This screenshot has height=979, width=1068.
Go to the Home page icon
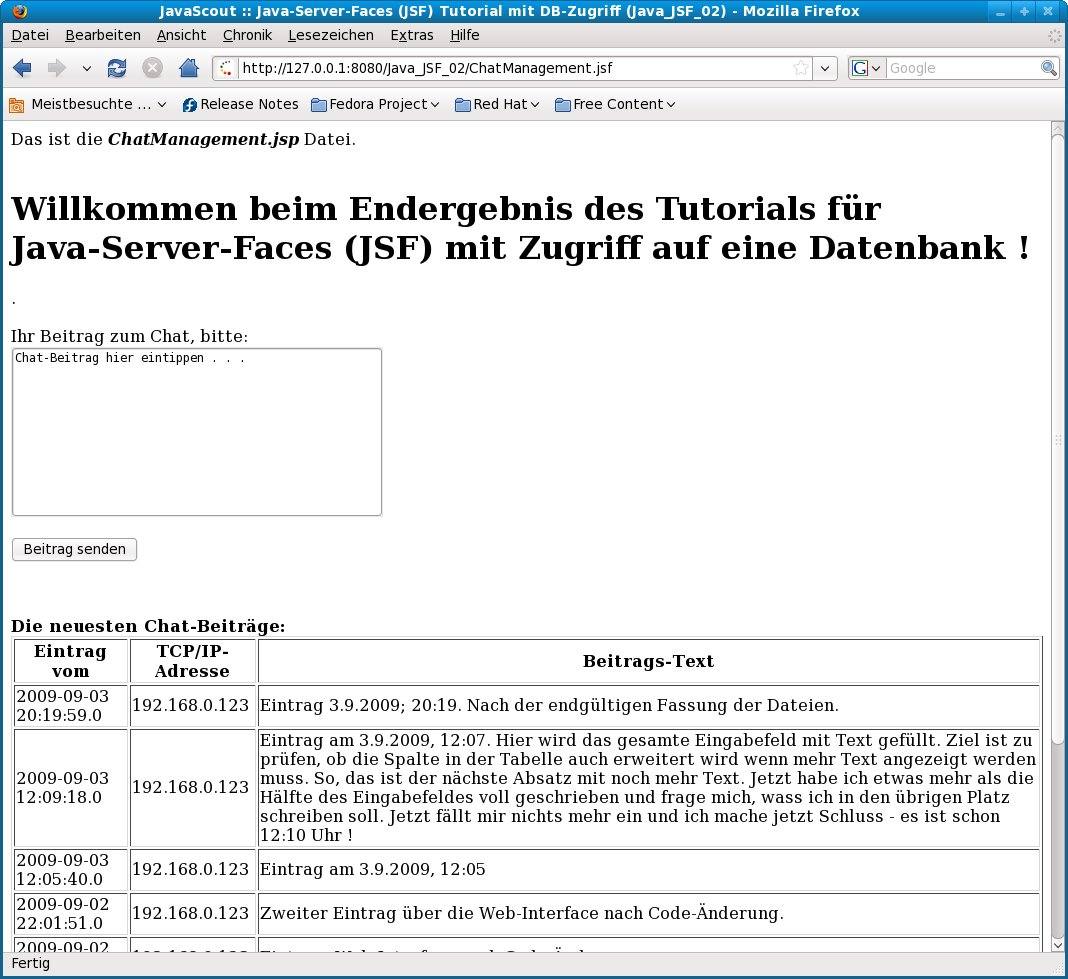click(188, 68)
